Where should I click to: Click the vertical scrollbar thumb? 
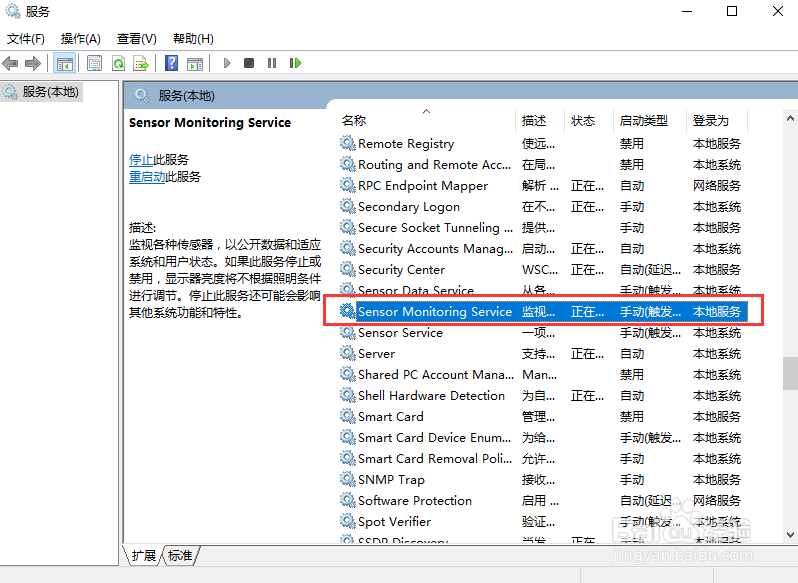coord(790,373)
